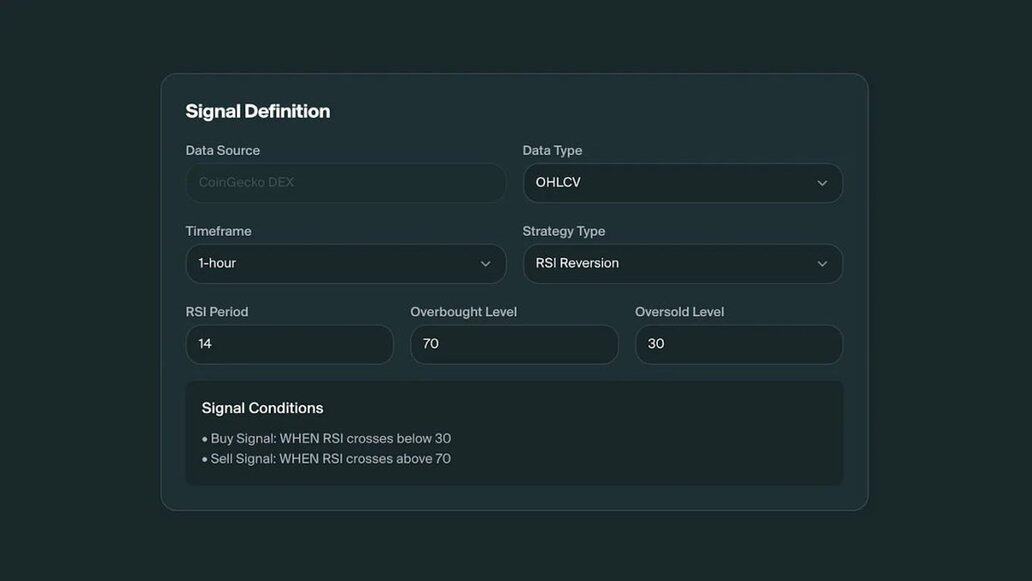The height and width of the screenshot is (581, 1032).
Task: Click the Strategy Type chevron arrow
Action: point(822,264)
